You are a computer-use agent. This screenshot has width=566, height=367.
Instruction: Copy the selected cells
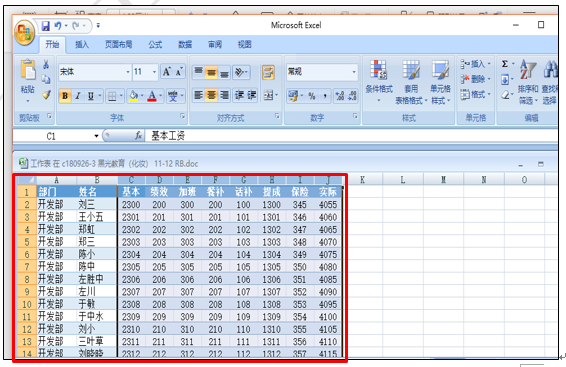coord(46,79)
